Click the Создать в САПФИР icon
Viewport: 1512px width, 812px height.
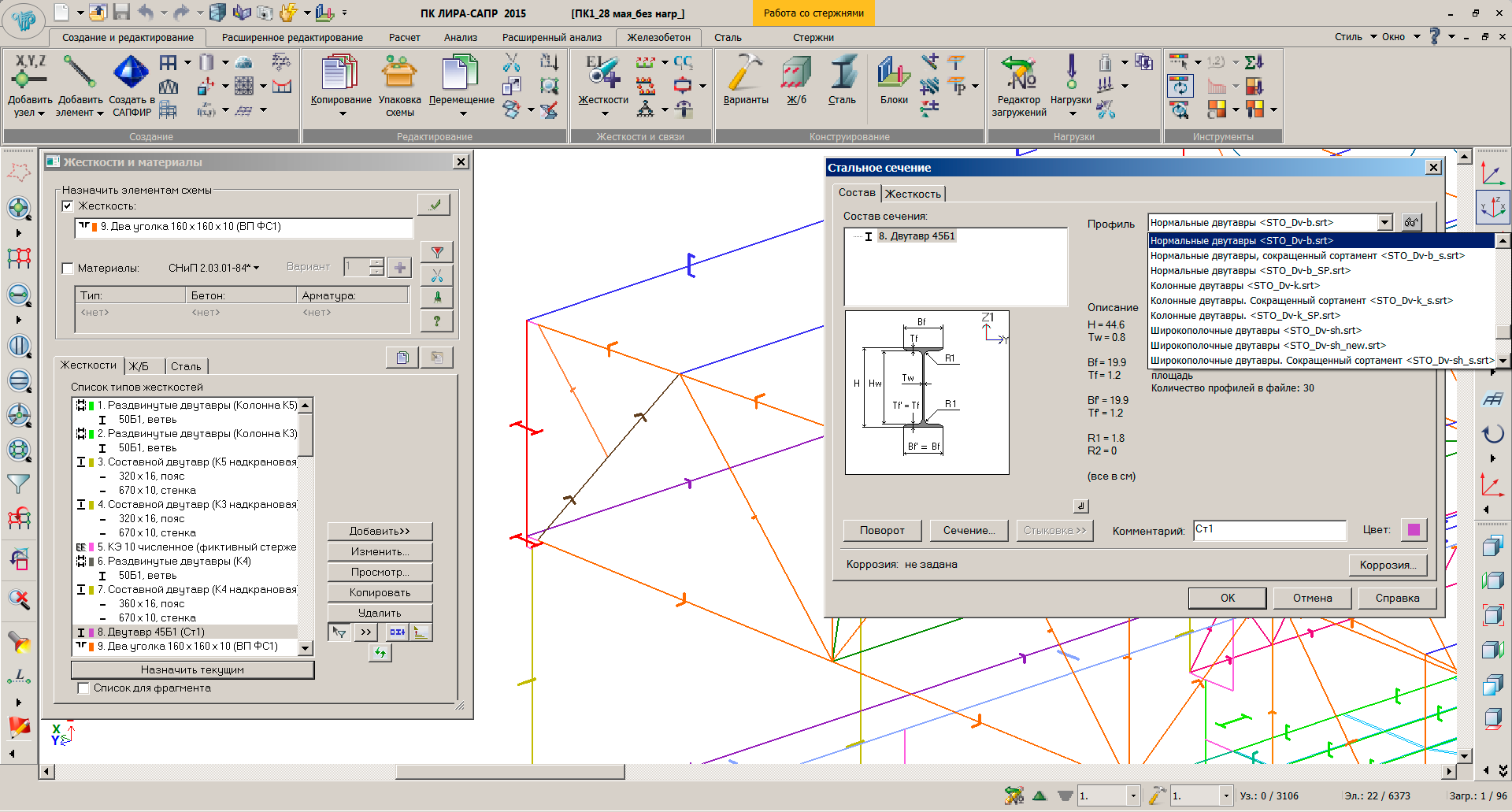point(132,73)
